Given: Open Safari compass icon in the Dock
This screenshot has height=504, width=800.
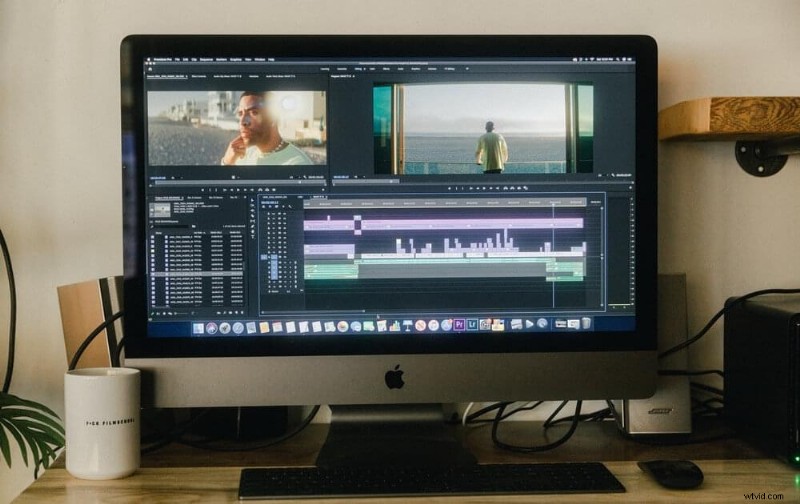Looking at the screenshot, I should [238, 328].
